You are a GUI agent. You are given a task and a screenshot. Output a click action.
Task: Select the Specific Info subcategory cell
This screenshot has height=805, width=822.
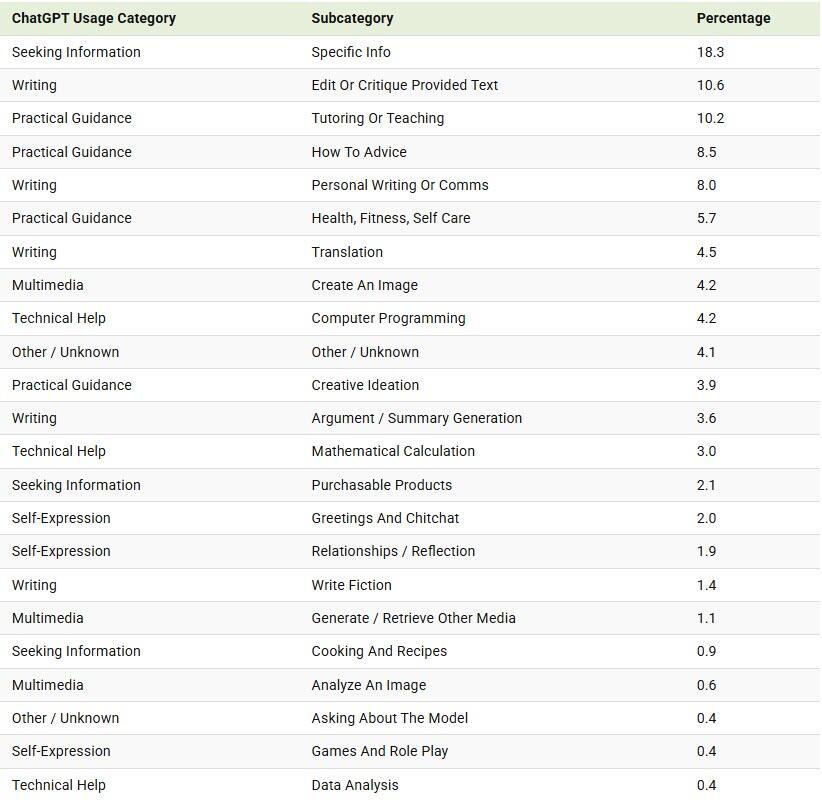(x=351, y=52)
